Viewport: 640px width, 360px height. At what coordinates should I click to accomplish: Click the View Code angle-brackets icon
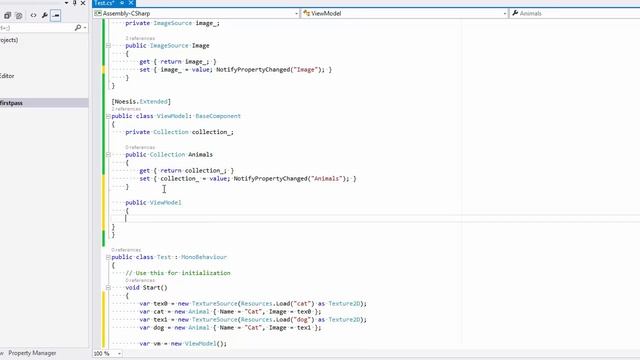[33, 16]
